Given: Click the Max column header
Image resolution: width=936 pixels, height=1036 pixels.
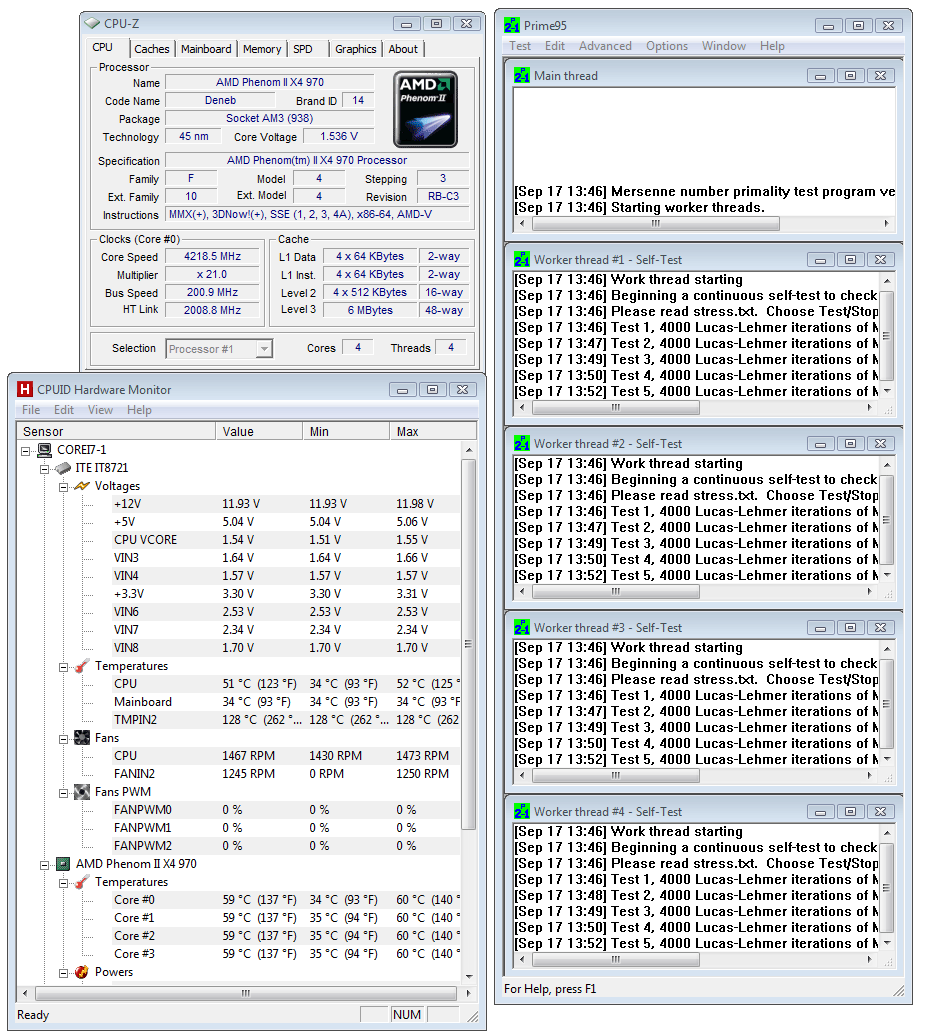Looking at the screenshot, I should point(424,432).
